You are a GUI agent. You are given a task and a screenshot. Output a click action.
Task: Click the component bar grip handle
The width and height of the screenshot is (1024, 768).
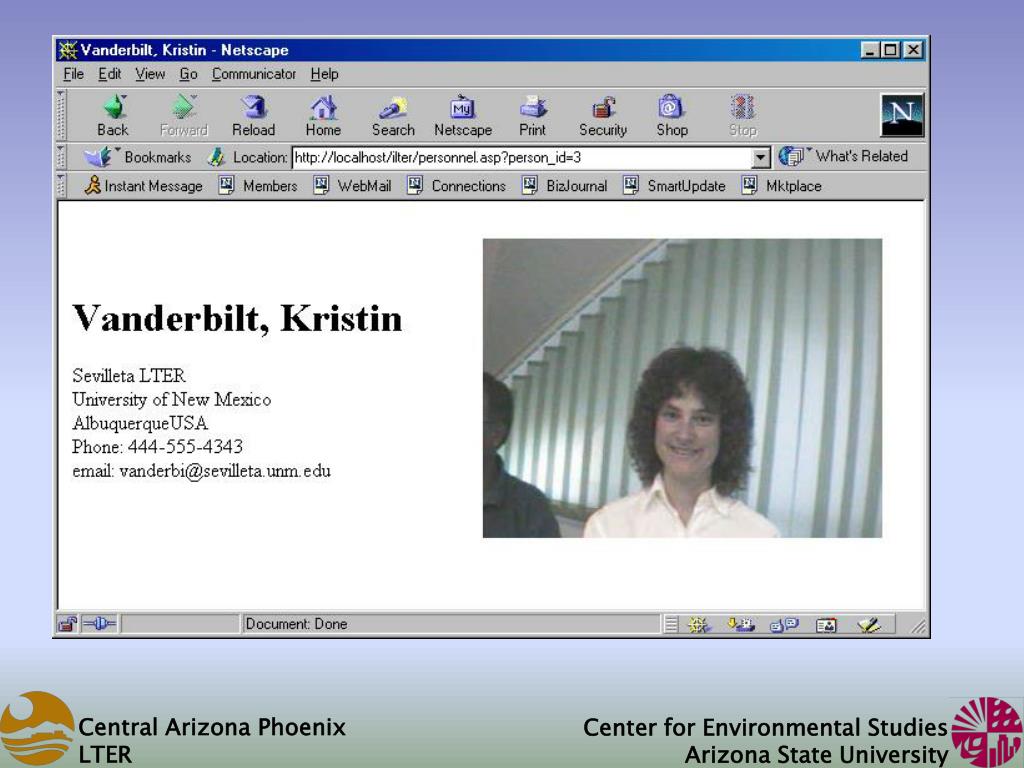tap(671, 625)
